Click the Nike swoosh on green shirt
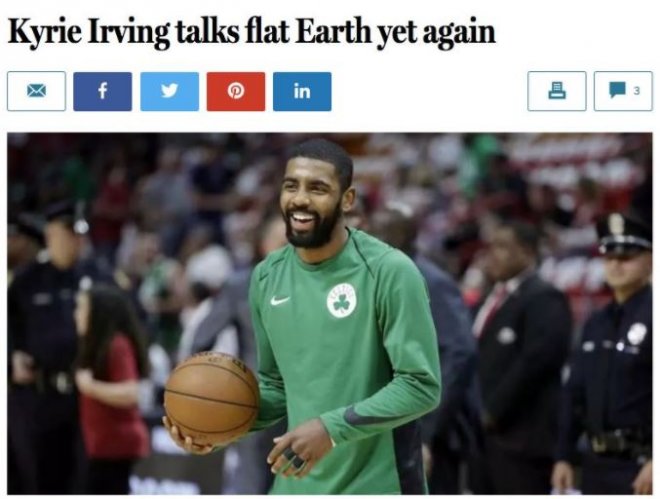The height and width of the screenshot is (499, 660). (280, 300)
